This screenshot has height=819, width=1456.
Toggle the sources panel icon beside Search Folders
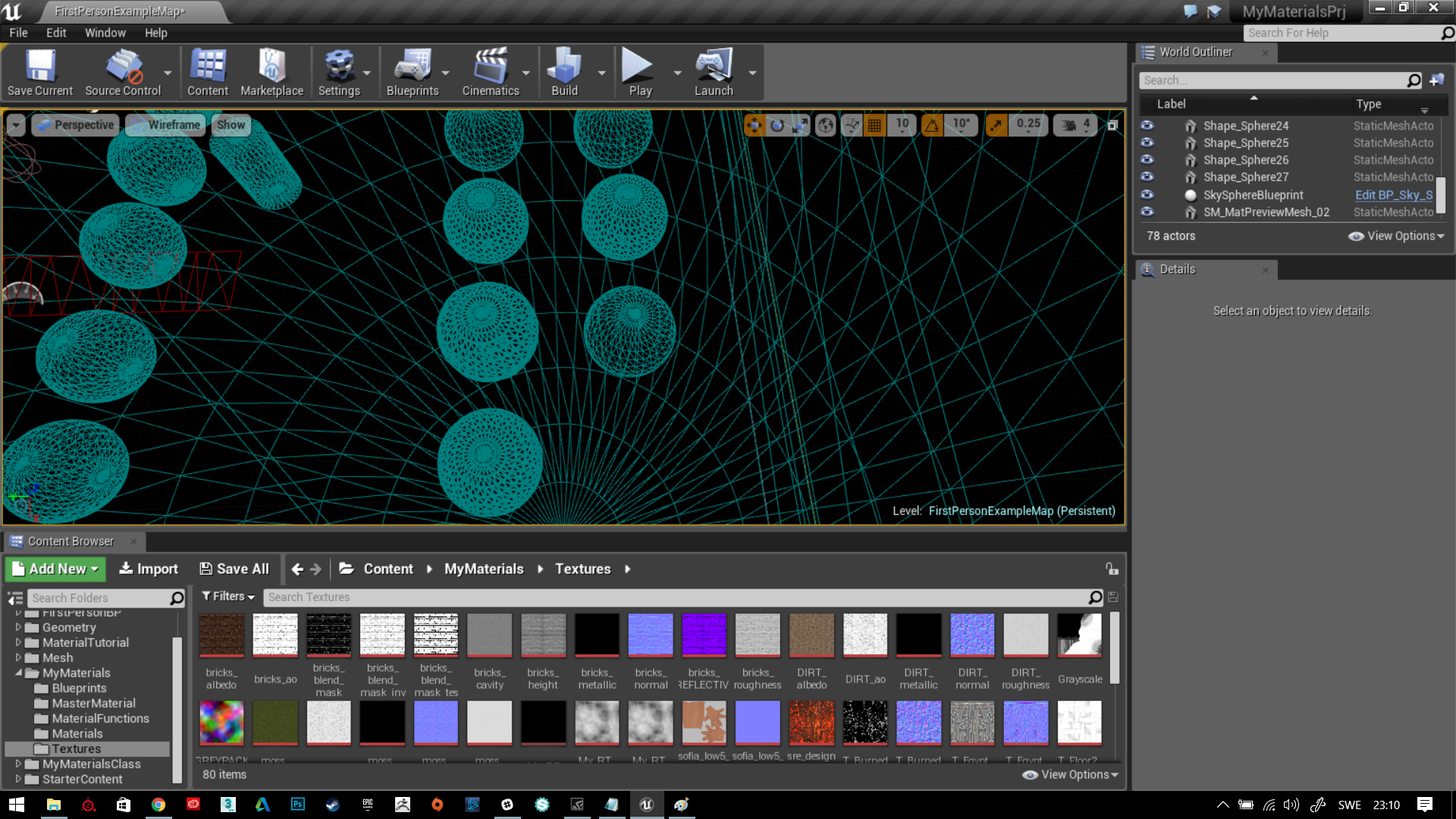coord(15,598)
